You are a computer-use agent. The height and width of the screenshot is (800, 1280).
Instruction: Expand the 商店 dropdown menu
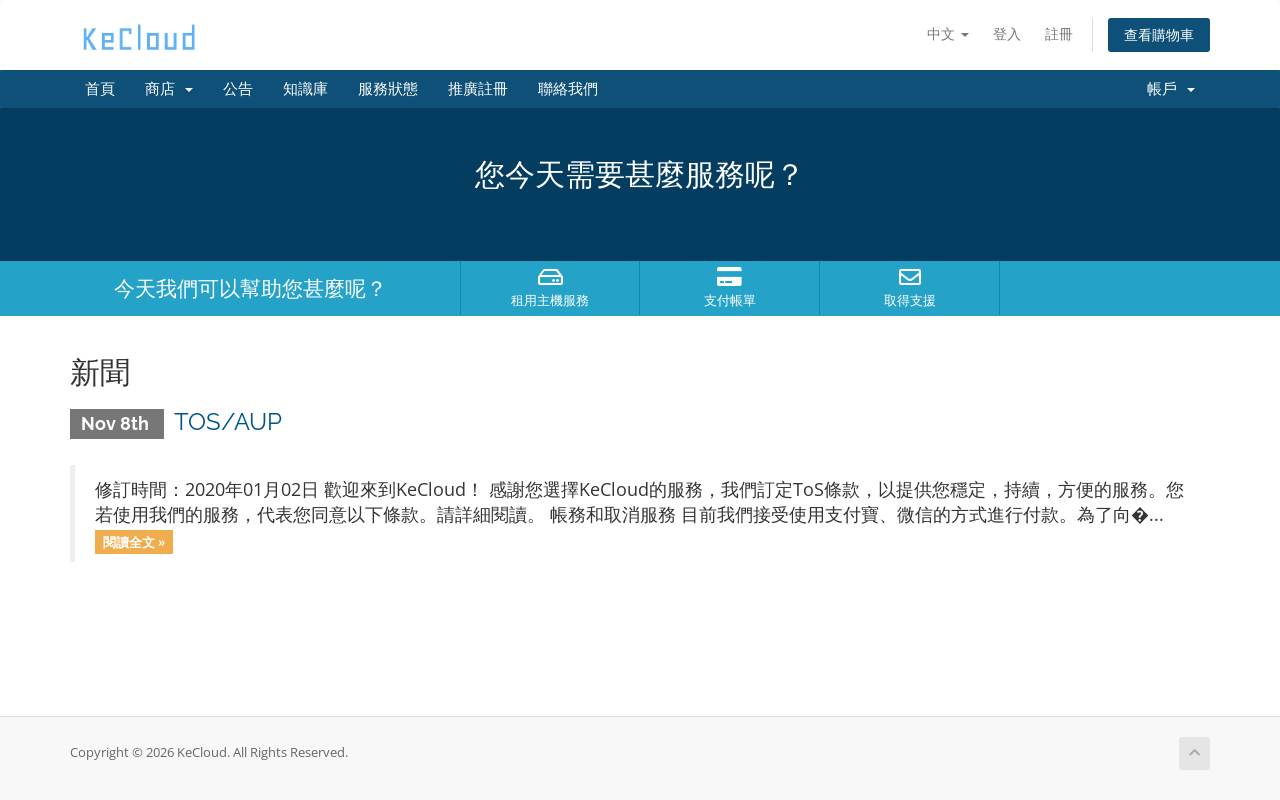169,89
